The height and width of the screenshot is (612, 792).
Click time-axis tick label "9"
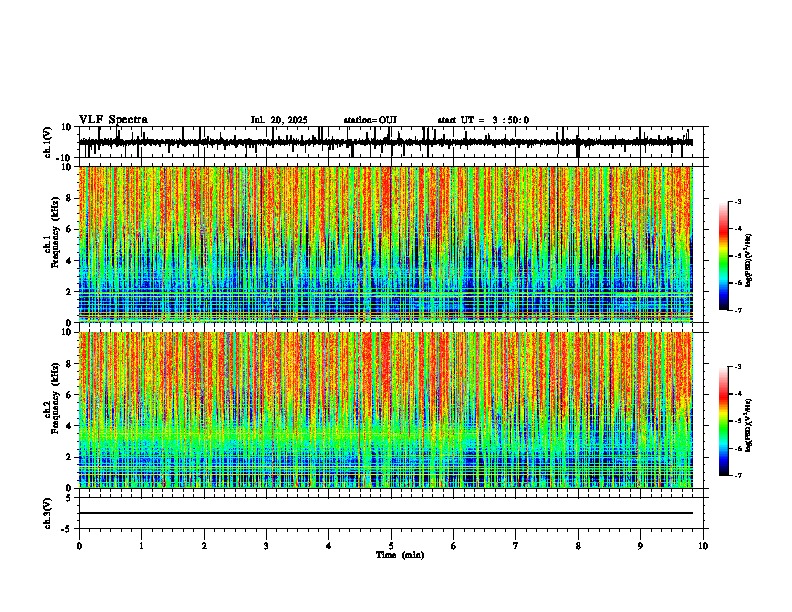pos(640,546)
